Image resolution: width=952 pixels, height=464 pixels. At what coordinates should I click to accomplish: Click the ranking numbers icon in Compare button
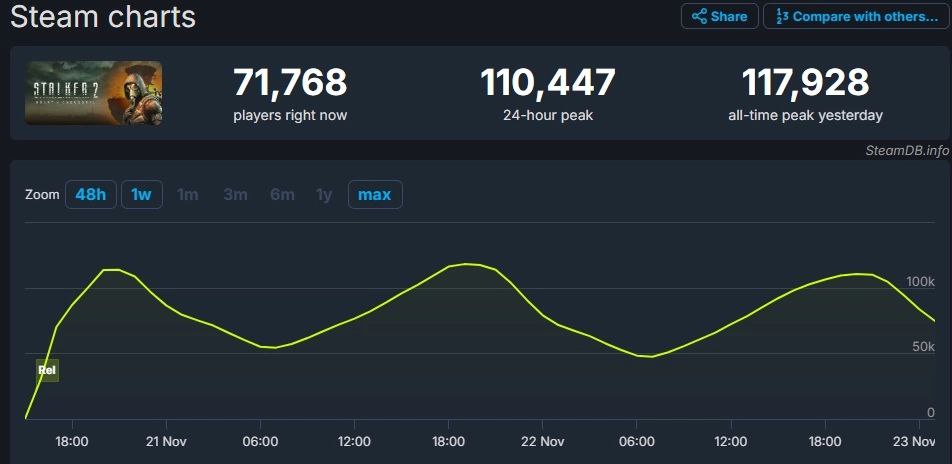782,16
